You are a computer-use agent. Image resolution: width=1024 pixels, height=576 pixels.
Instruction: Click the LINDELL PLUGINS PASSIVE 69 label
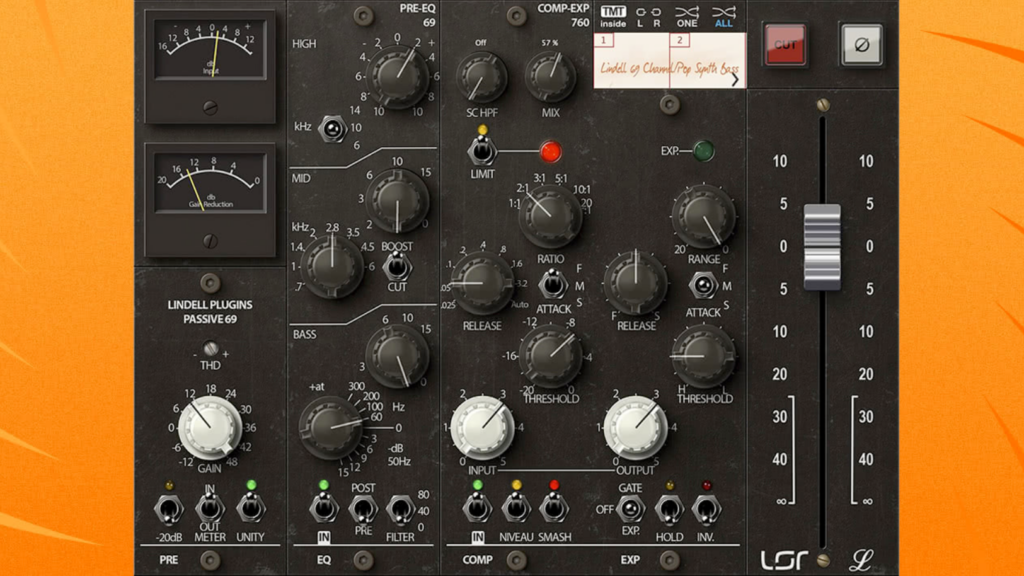tap(210, 312)
